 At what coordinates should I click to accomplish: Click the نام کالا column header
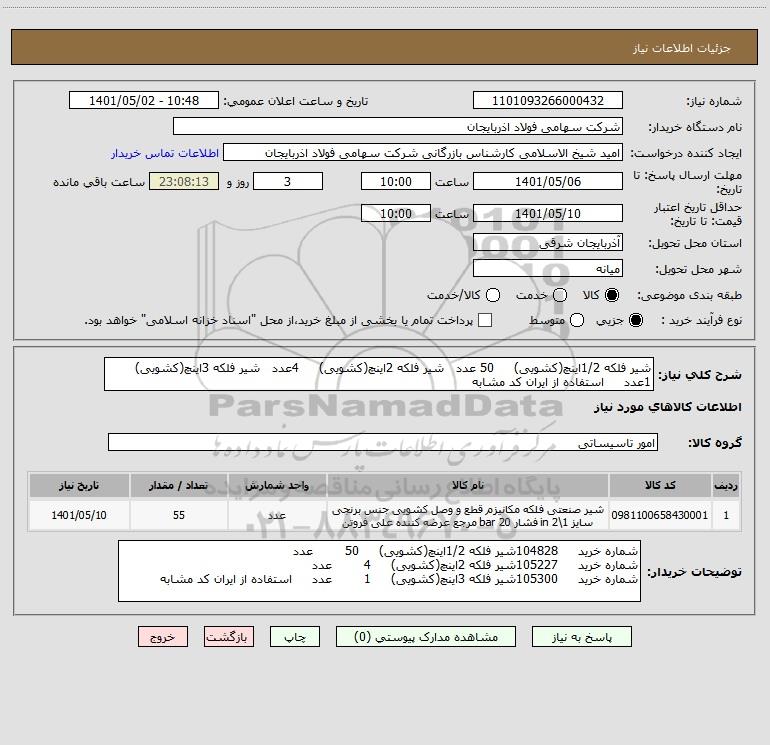tap(468, 485)
